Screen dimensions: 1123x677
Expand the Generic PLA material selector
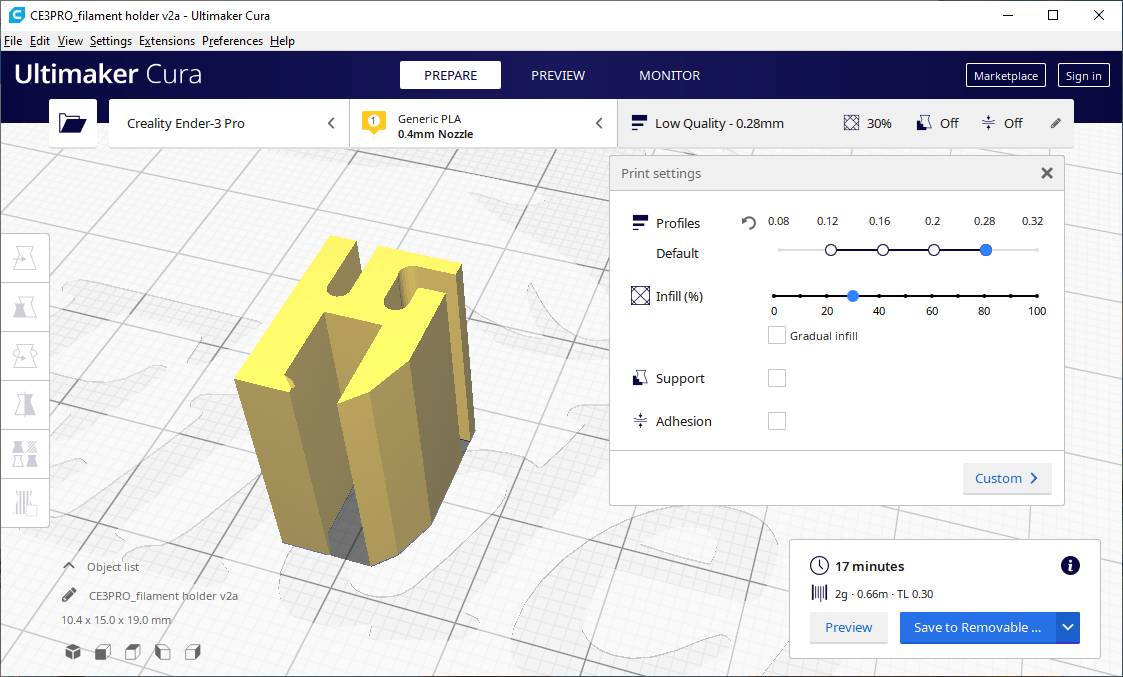pos(483,123)
